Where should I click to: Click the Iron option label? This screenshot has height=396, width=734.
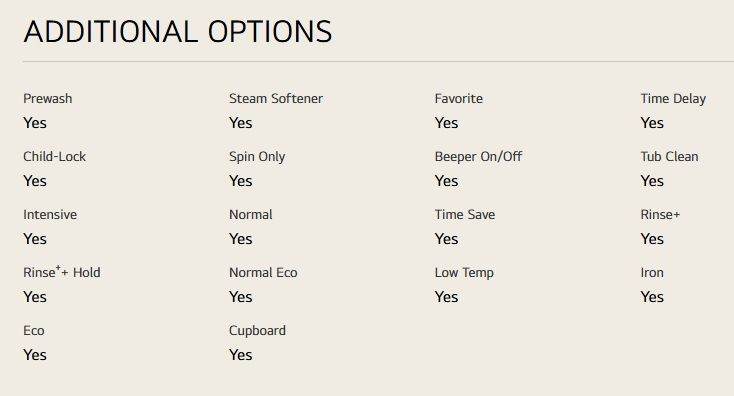coord(652,272)
